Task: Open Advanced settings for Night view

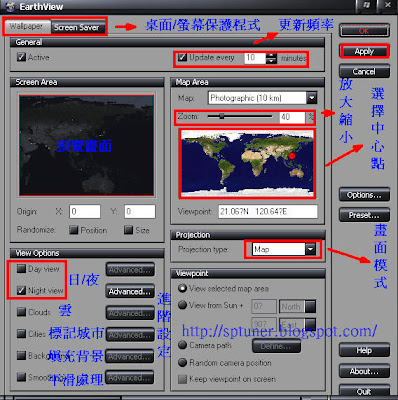Action: pyautogui.click(x=130, y=291)
